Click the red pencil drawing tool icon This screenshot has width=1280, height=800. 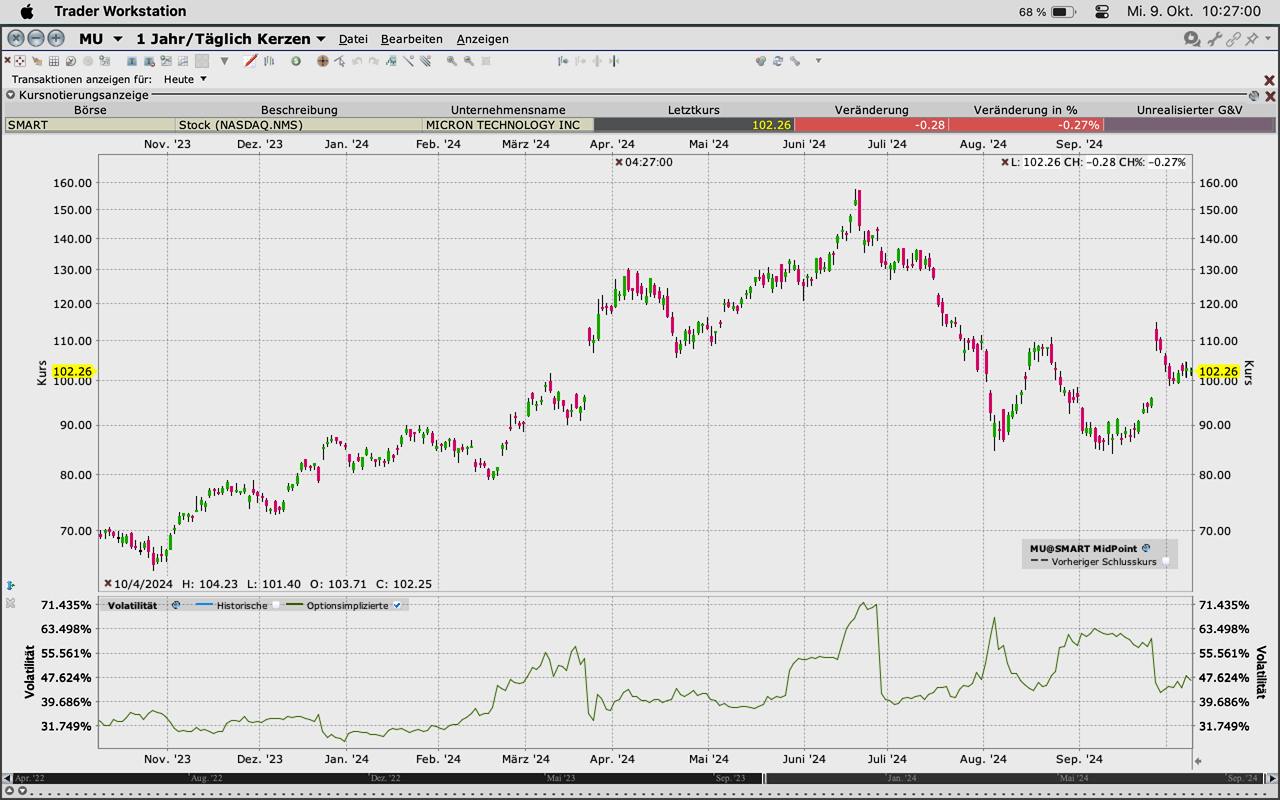pos(251,61)
